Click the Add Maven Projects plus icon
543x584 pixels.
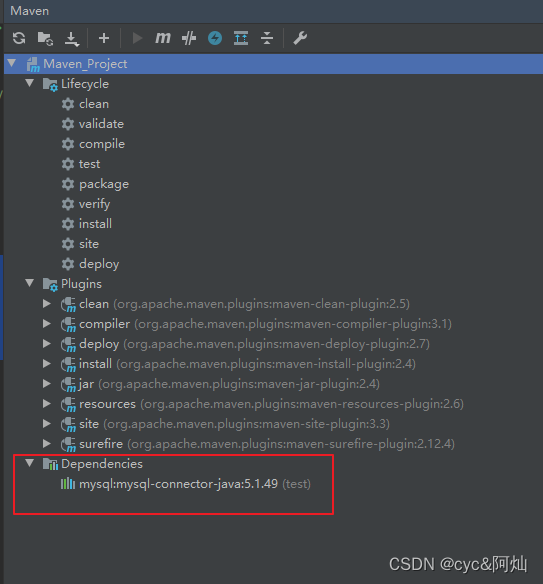(x=104, y=38)
